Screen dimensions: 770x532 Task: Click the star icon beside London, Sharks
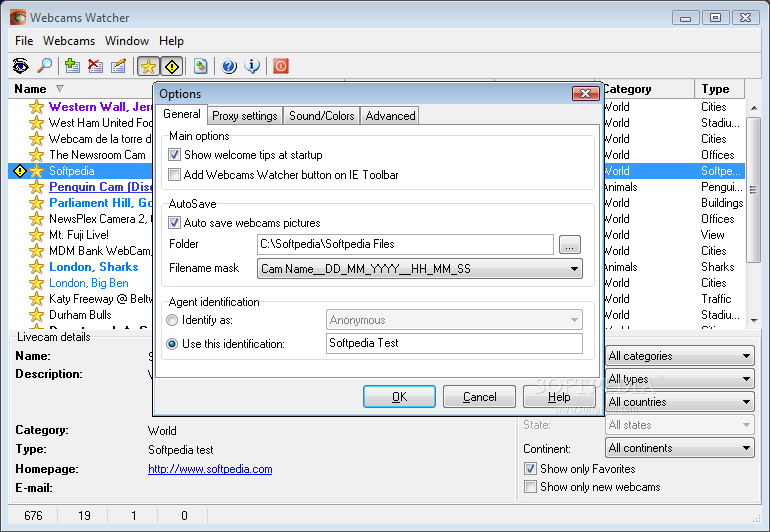pyautogui.click(x=36, y=267)
